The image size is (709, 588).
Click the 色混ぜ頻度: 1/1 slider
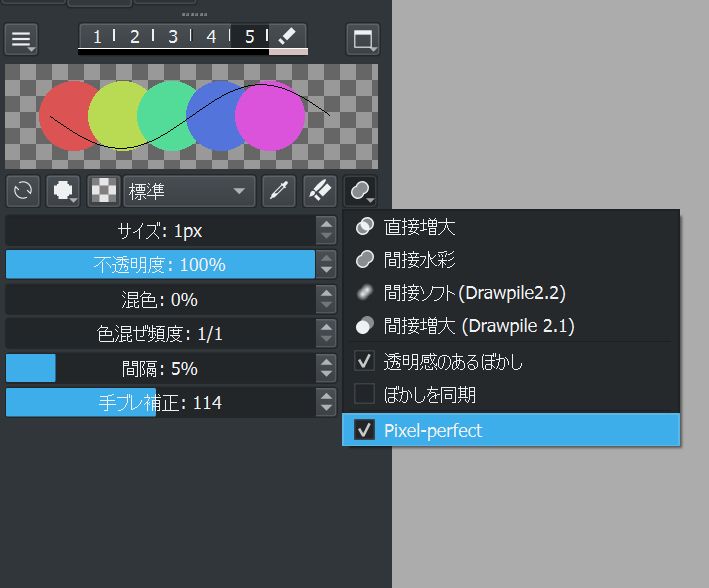pos(160,334)
